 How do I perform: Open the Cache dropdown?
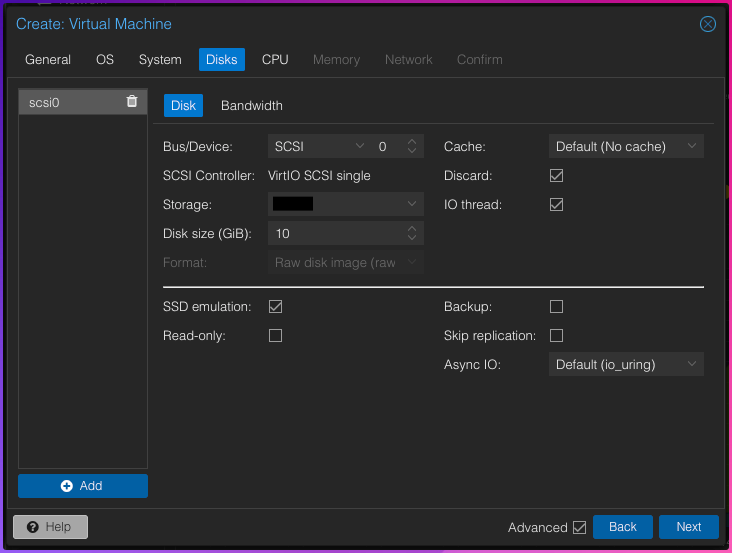pyautogui.click(x=625, y=147)
